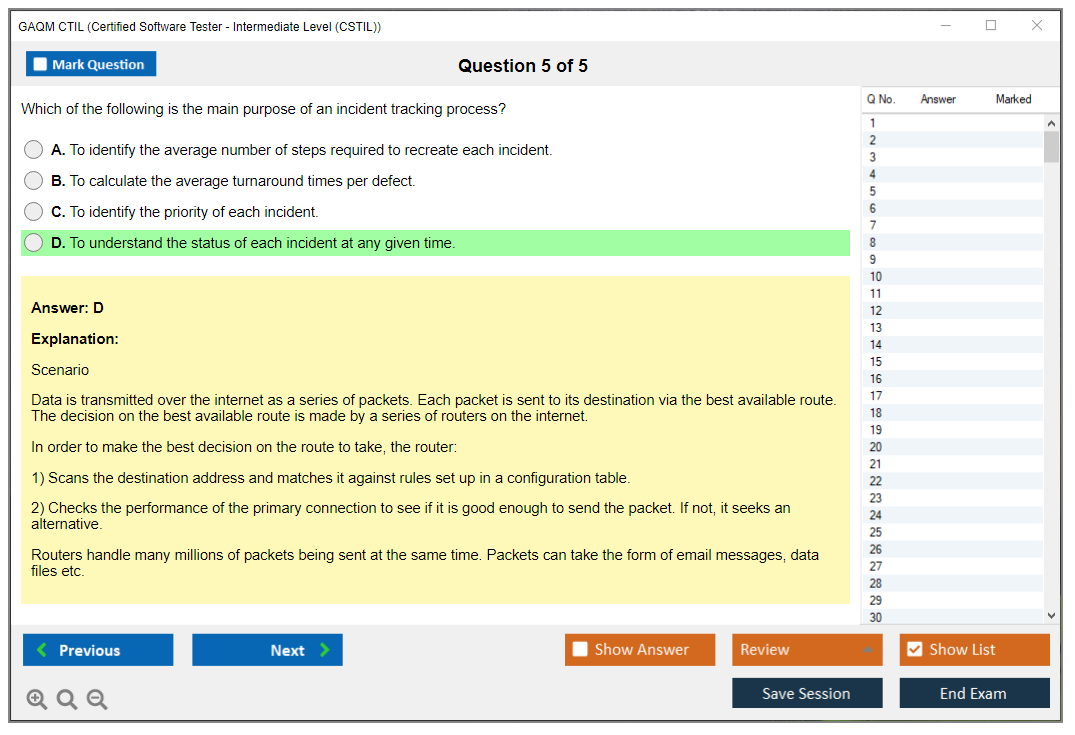Click the zoom in magnifier icon

click(x=37, y=699)
